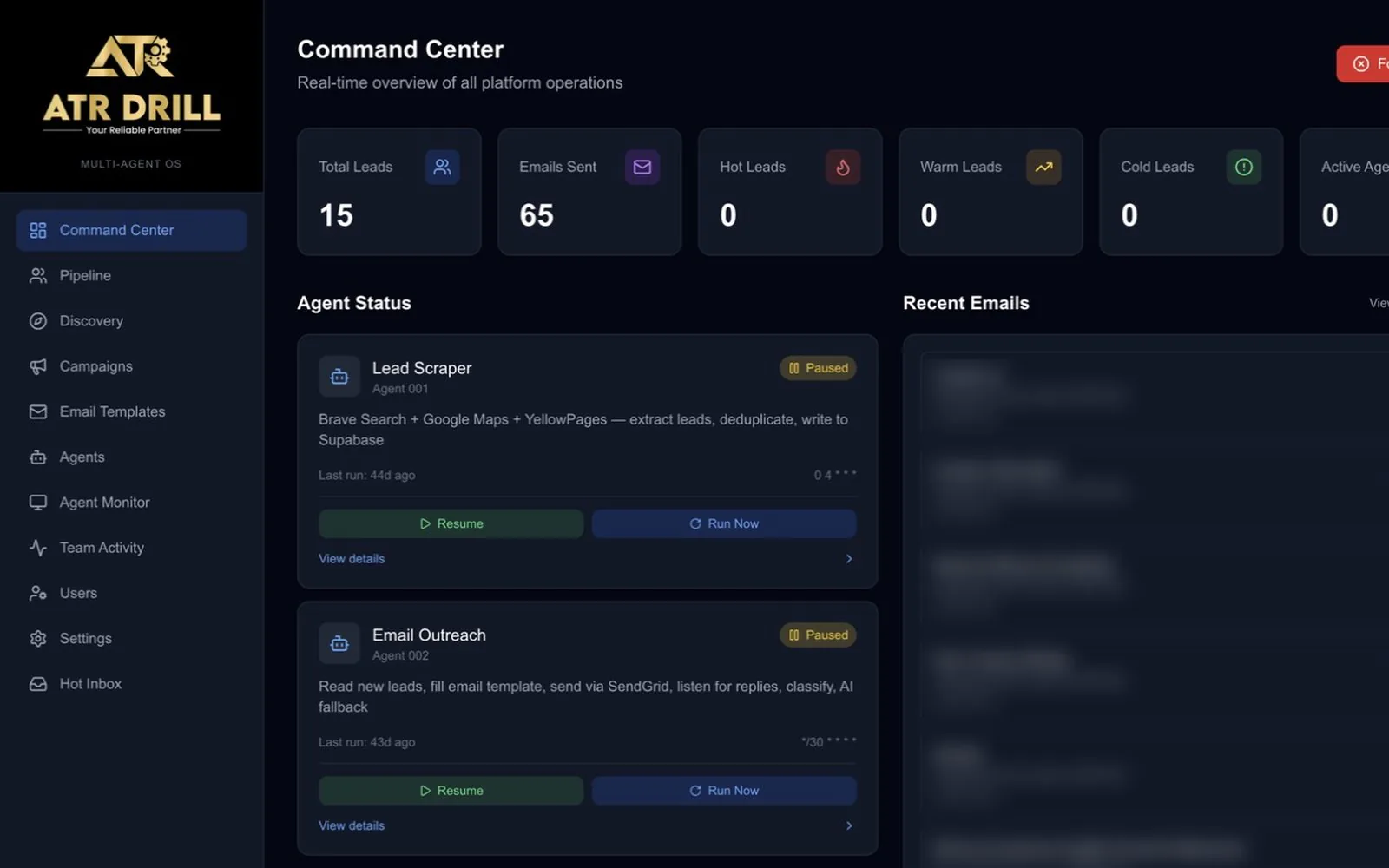Viewport: 1389px width, 868px height.
Task: Click the ATR Drill logo
Action: [x=131, y=84]
